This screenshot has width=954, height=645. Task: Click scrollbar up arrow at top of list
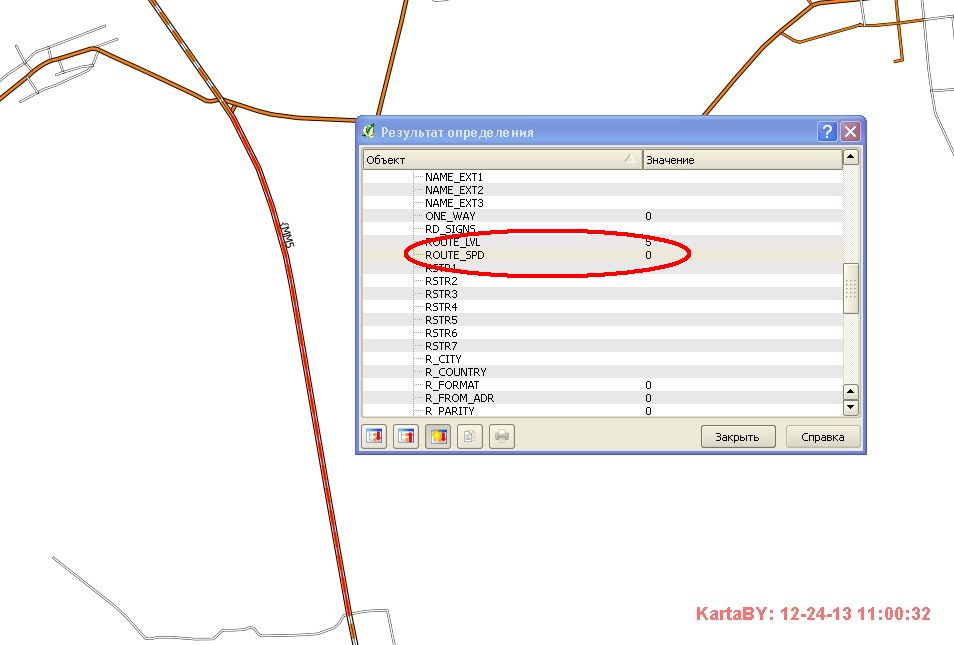click(x=851, y=157)
